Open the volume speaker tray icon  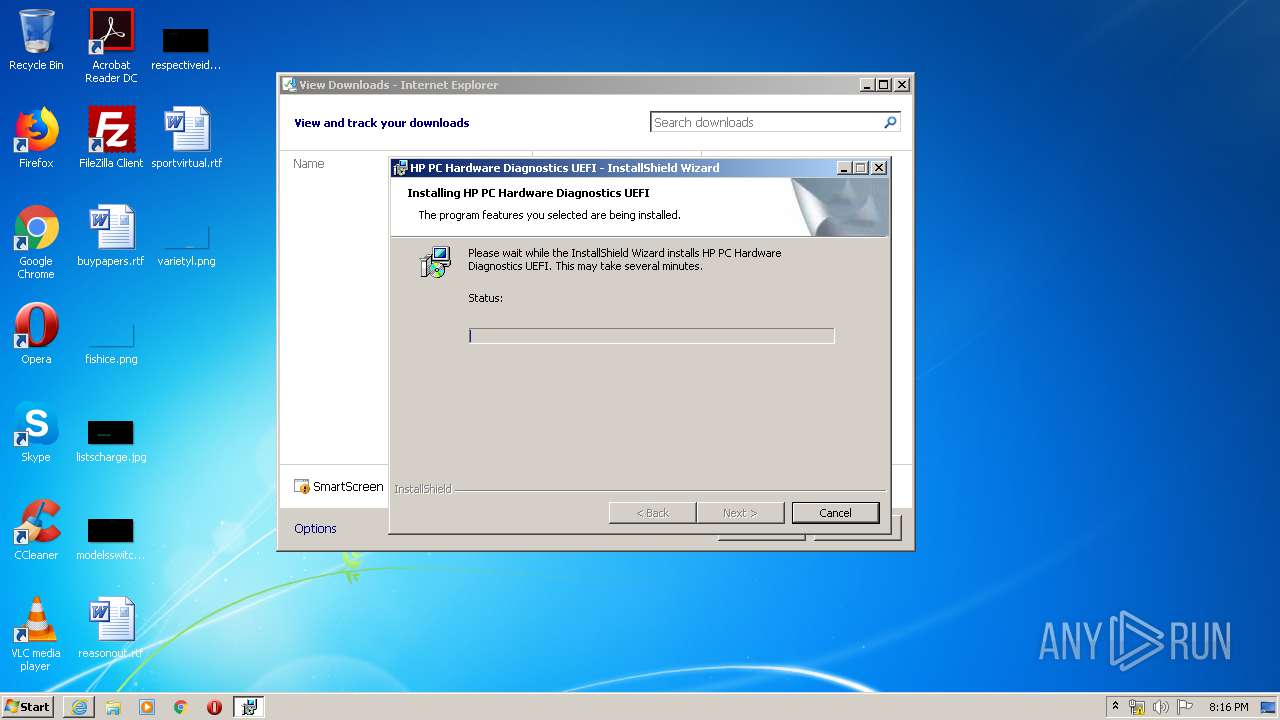(1161, 707)
